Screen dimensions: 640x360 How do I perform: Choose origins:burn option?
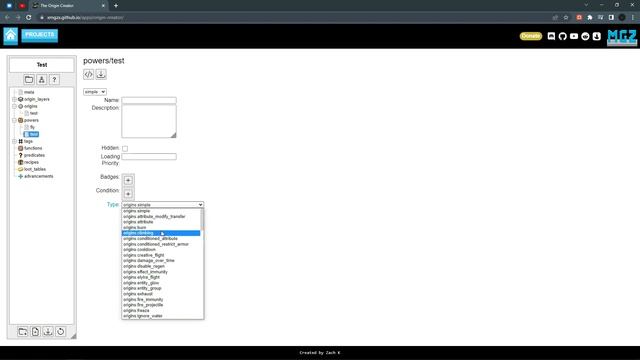tap(161, 227)
